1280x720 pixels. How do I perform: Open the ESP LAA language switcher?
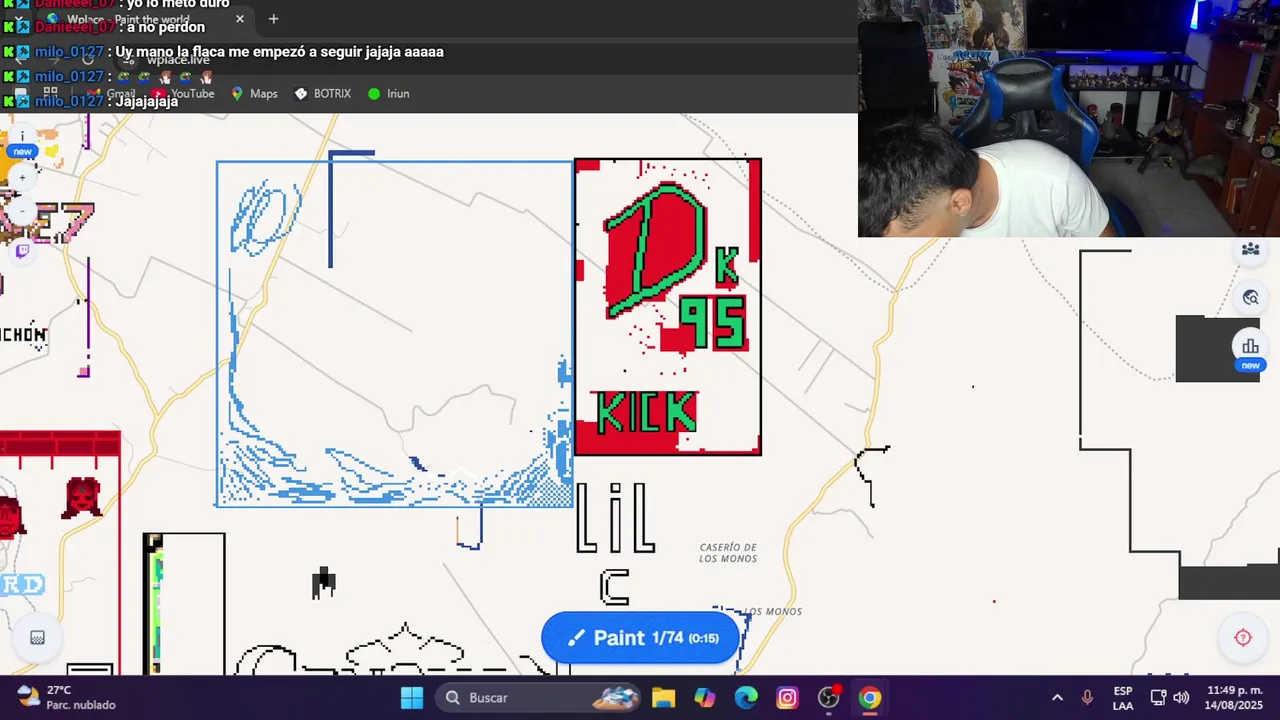(1123, 698)
